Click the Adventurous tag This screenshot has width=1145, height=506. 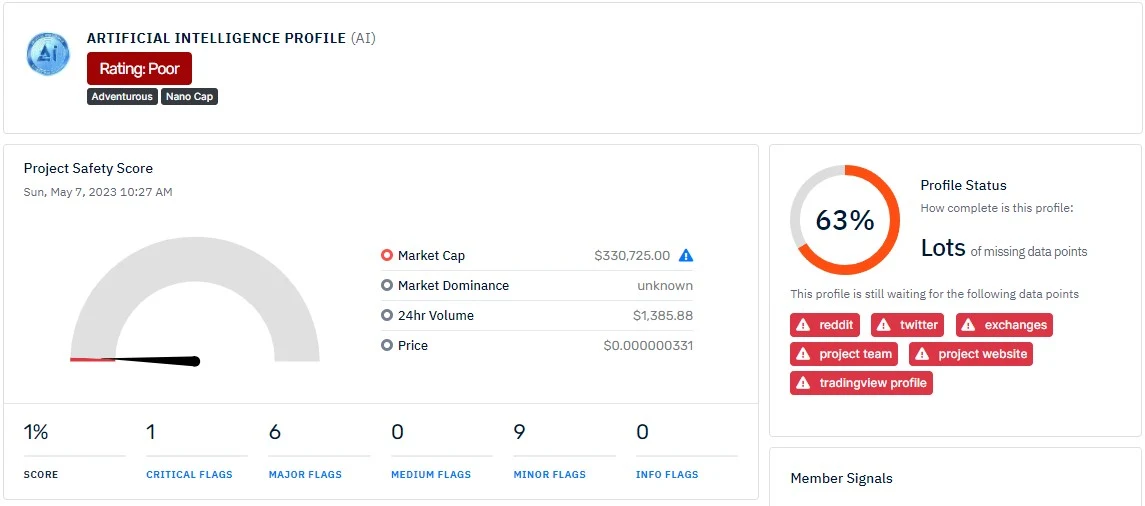pyautogui.click(x=122, y=96)
